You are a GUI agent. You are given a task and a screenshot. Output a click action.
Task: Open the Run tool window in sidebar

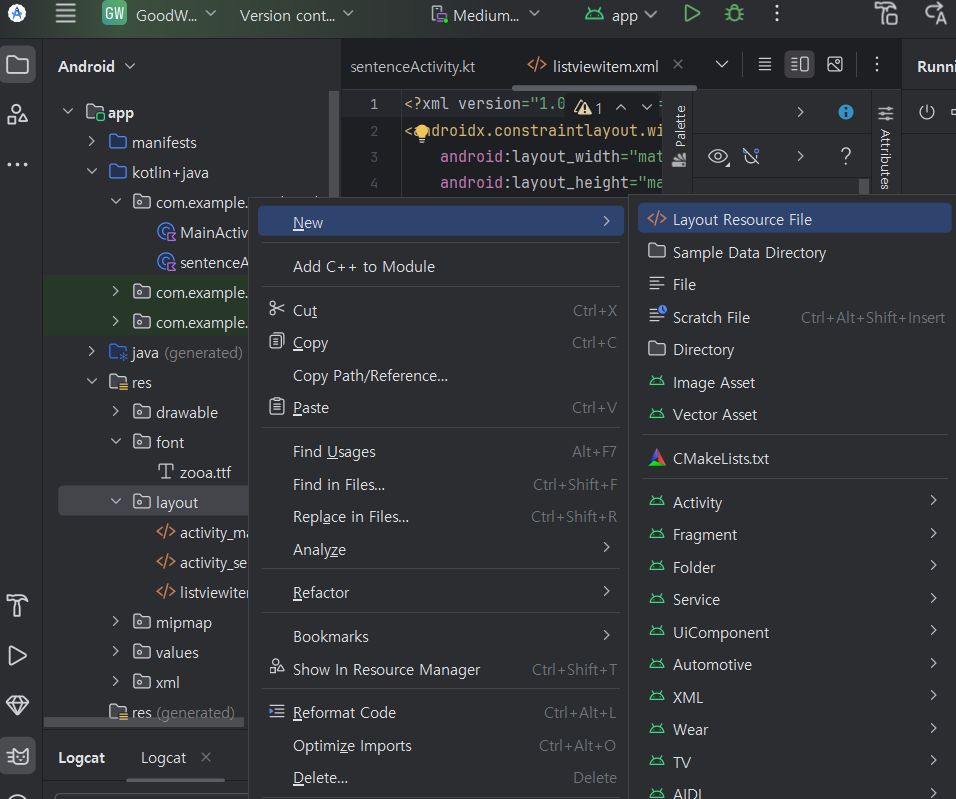(x=18, y=656)
